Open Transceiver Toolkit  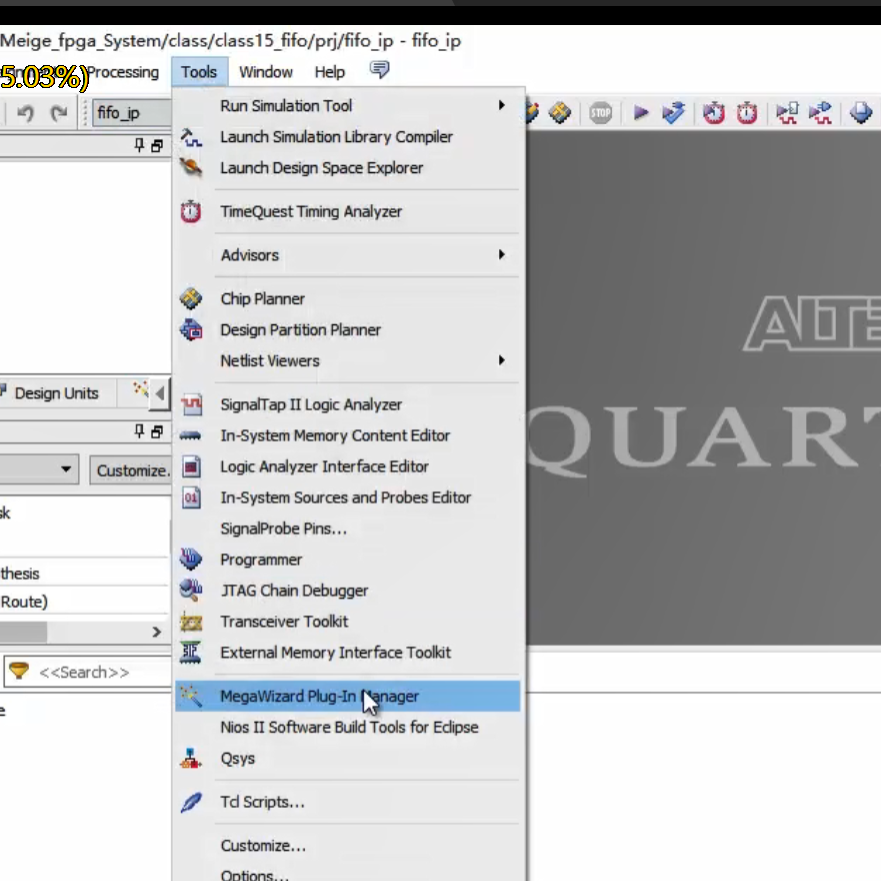(347, 621)
